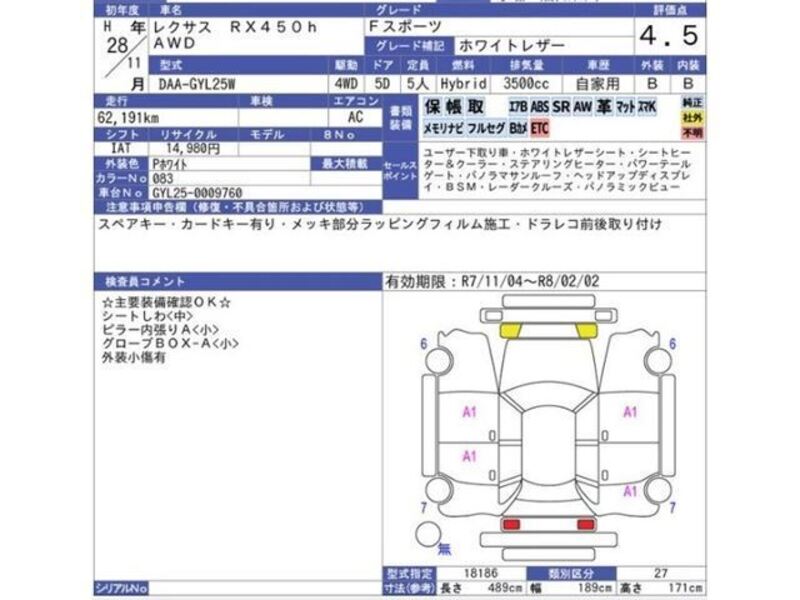Toggle the 社外 aftermarket parts marker

[x=692, y=117]
